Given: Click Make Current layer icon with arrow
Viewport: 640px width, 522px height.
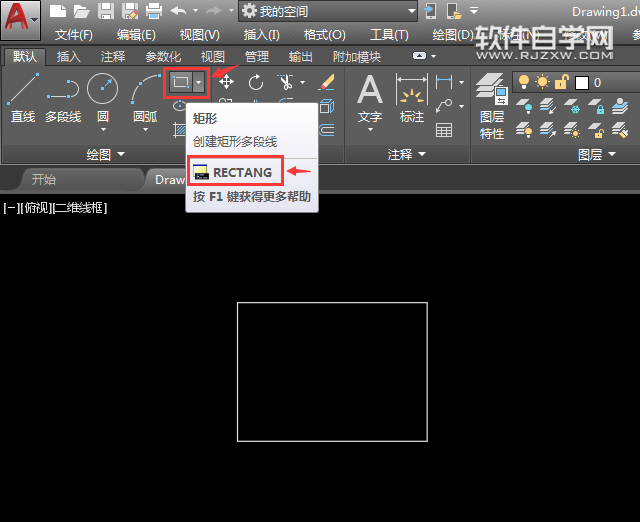Looking at the screenshot, I should click(548, 106).
